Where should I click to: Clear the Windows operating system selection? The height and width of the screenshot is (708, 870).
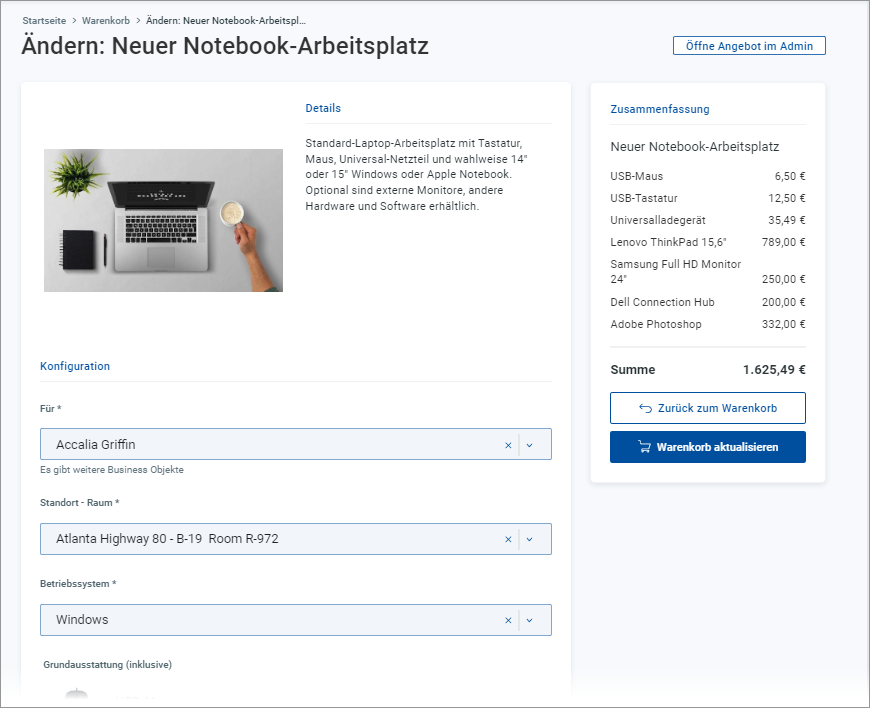(507, 620)
